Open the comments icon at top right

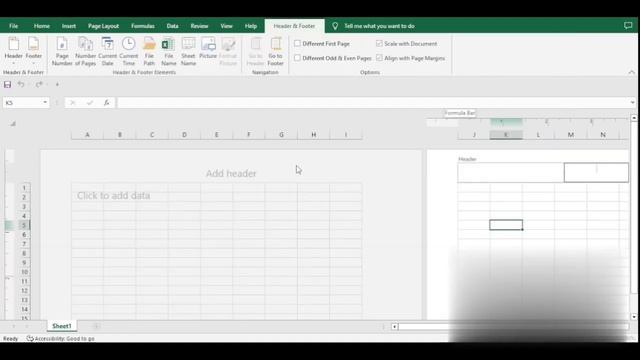(628, 26)
